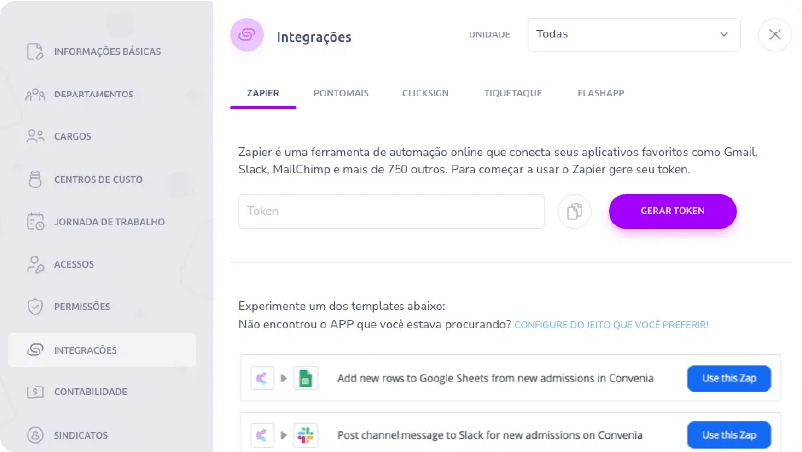This screenshot has width=802, height=452.
Task: Click the Permissões shield icon
Action: [x=35, y=307]
